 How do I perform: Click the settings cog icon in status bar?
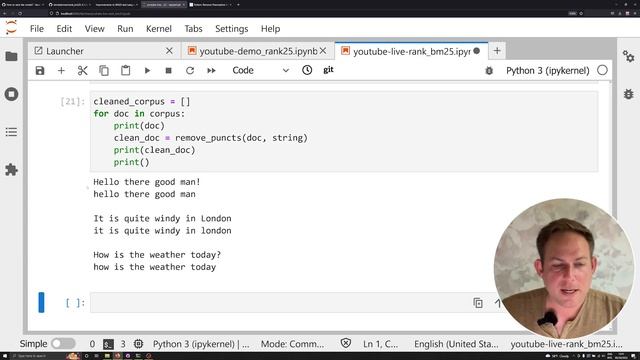pyautogui.click(x=138, y=344)
